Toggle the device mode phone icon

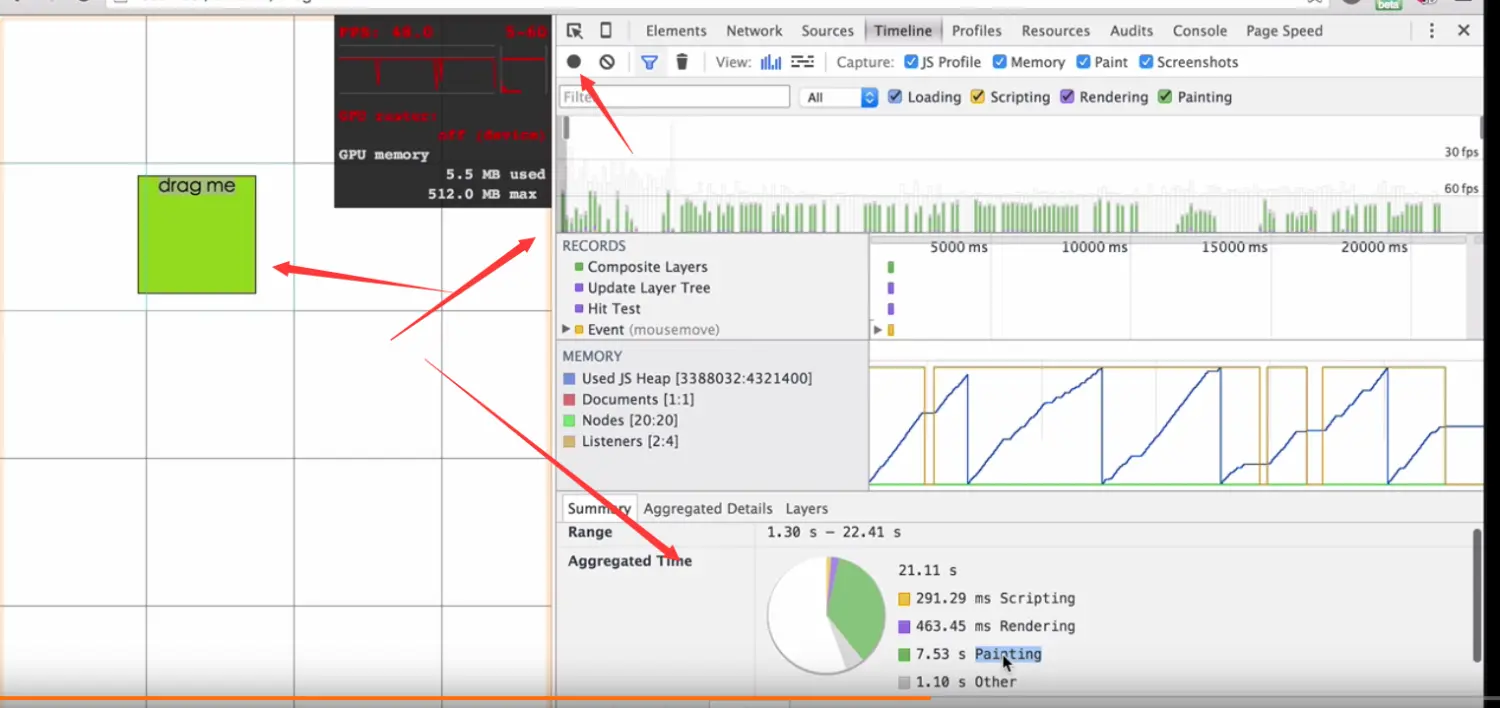pos(606,30)
